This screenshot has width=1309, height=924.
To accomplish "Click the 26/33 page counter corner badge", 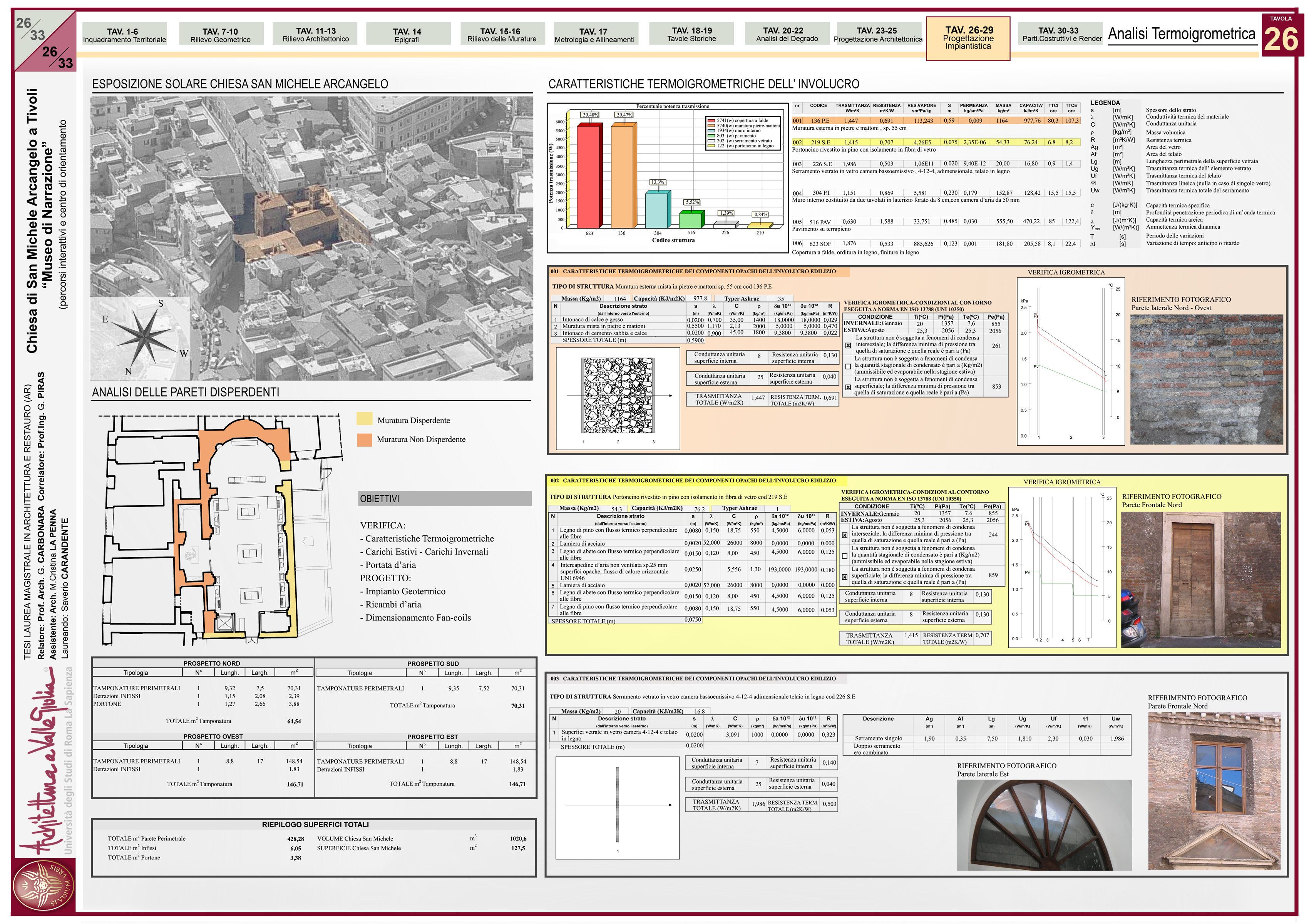I will tap(45, 40).
